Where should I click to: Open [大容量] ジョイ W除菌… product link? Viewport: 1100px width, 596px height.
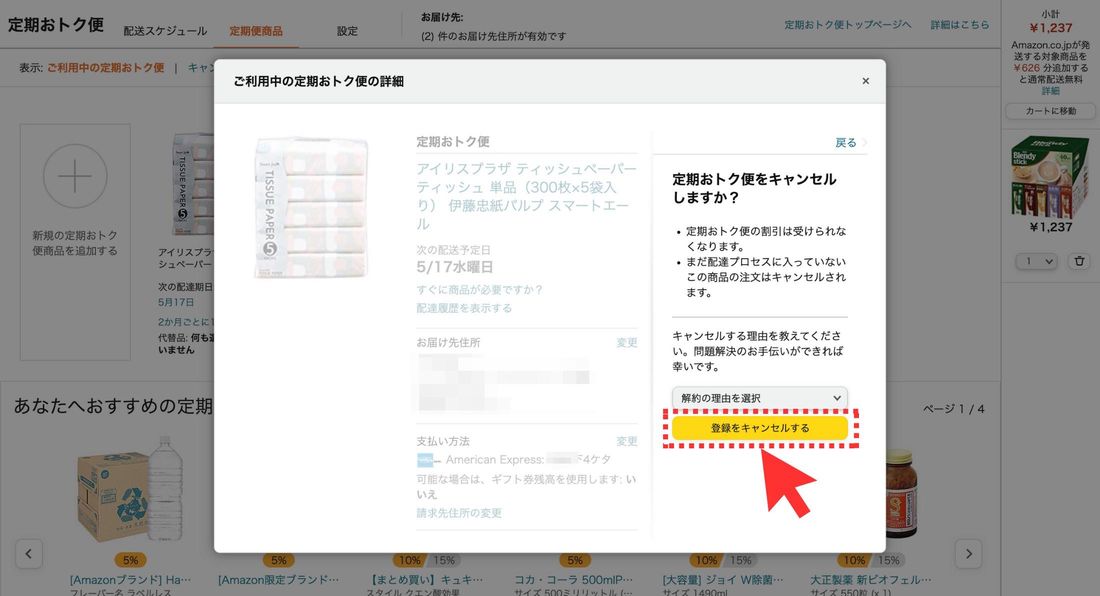(x=723, y=580)
